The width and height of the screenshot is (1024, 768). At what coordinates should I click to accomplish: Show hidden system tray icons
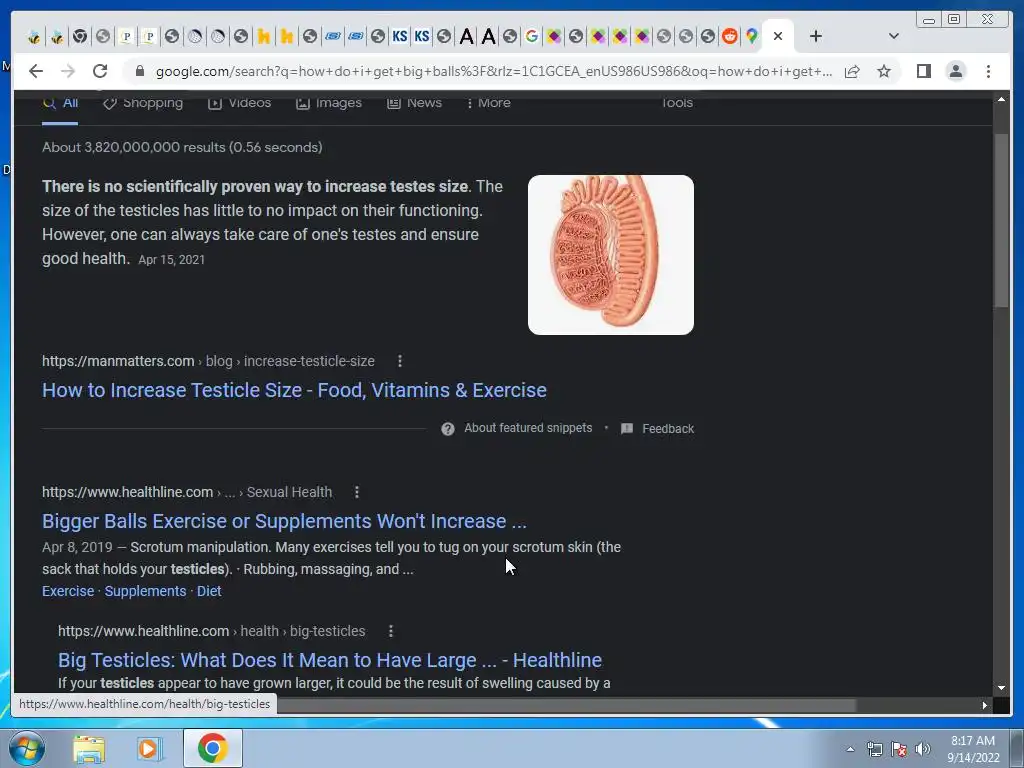(850, 749)
